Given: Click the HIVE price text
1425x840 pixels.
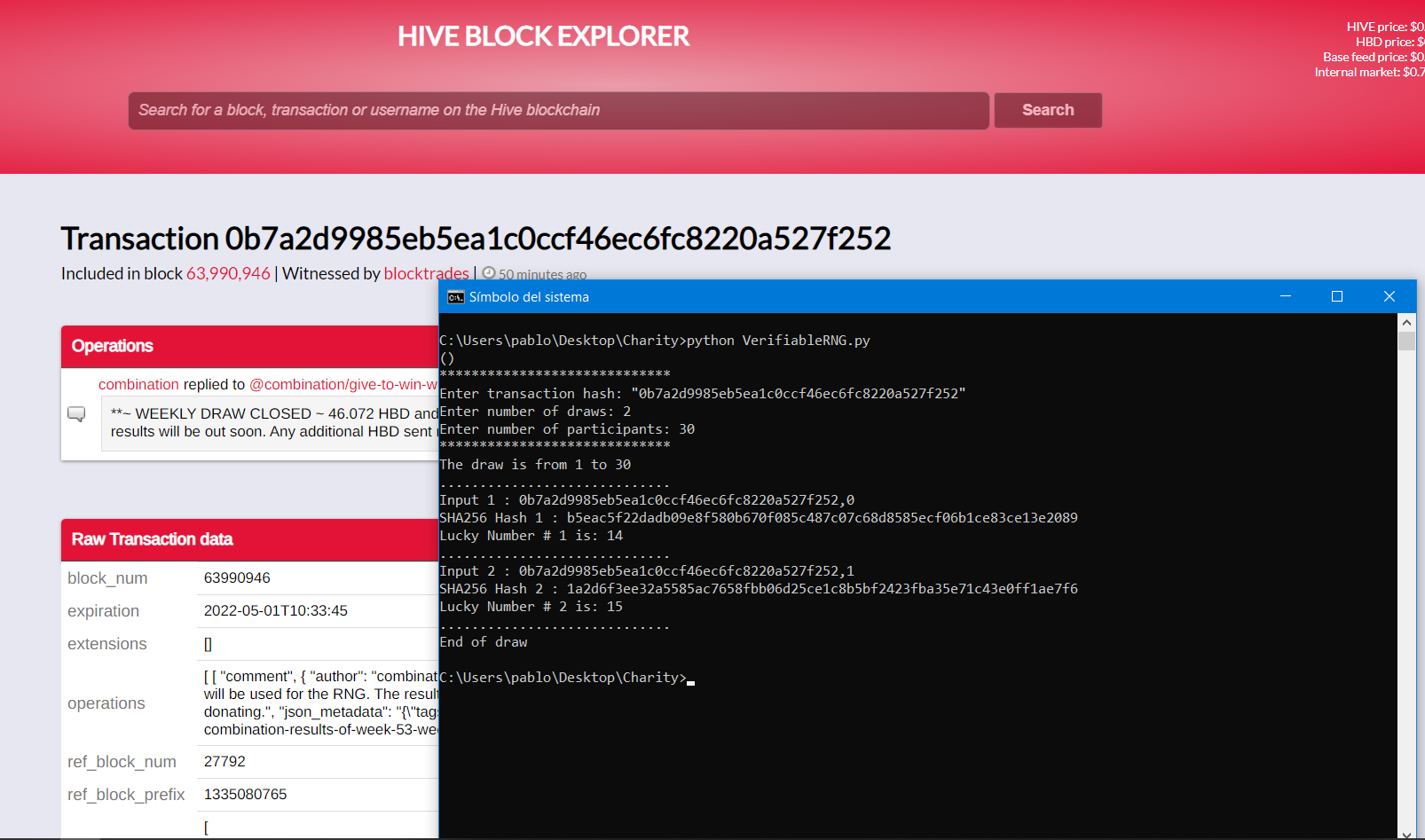Looking at the screenshot, I should coord(1385,27).
